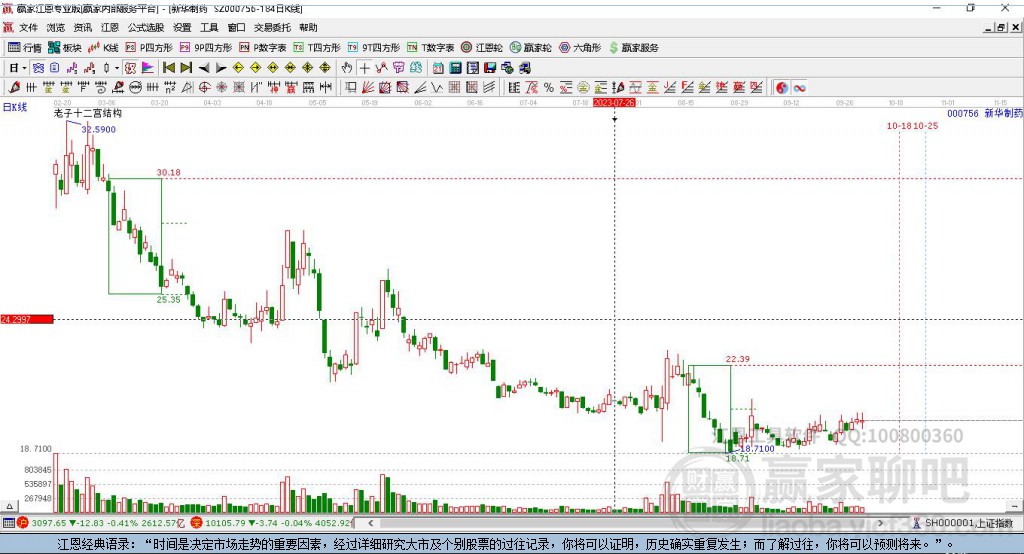Open the T四方形 tool
Image resolution: width=1024 pixels, height=554 pixels.
(317, 48)
